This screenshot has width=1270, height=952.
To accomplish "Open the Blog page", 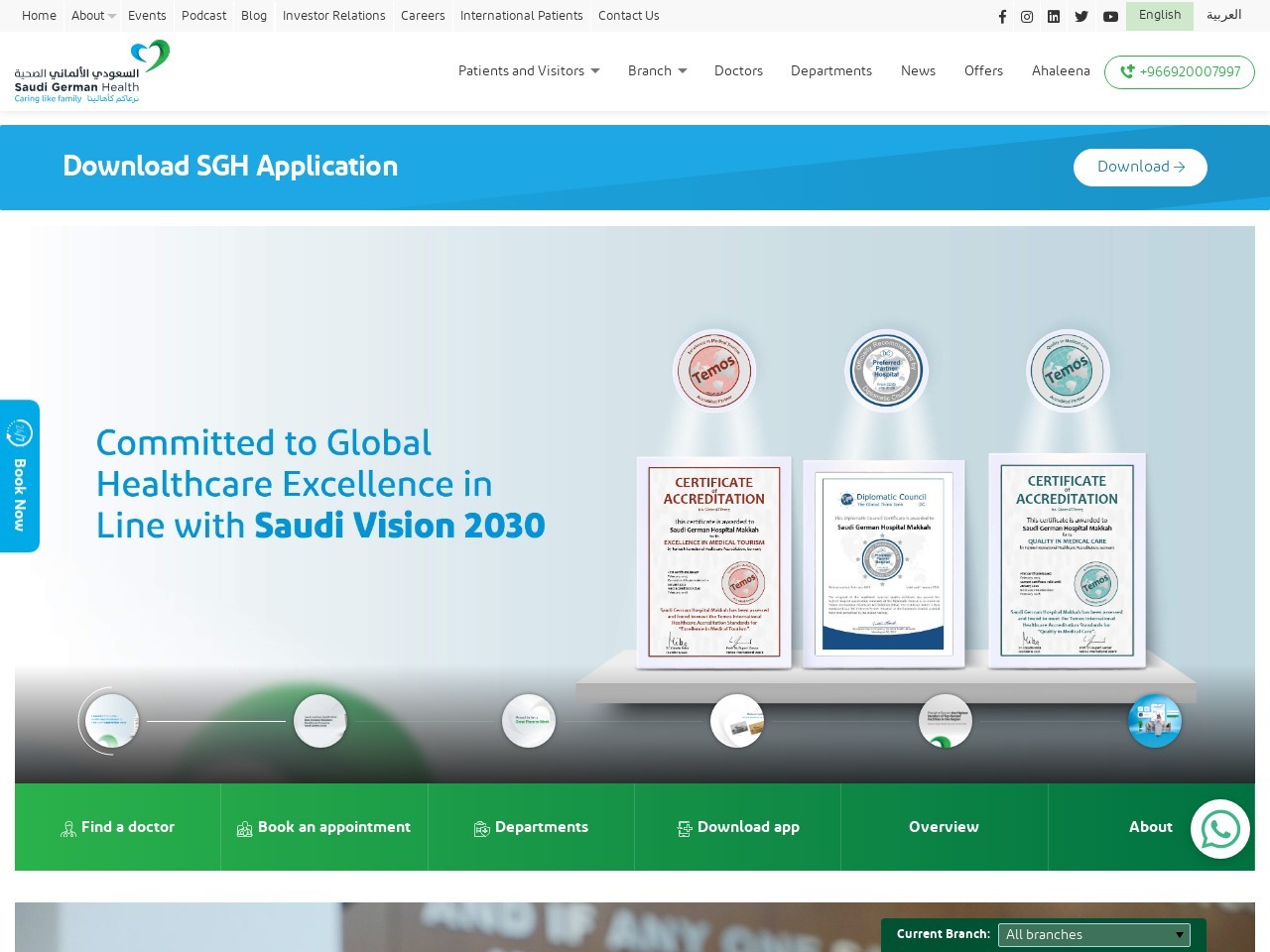I will (x=254, y=16).
